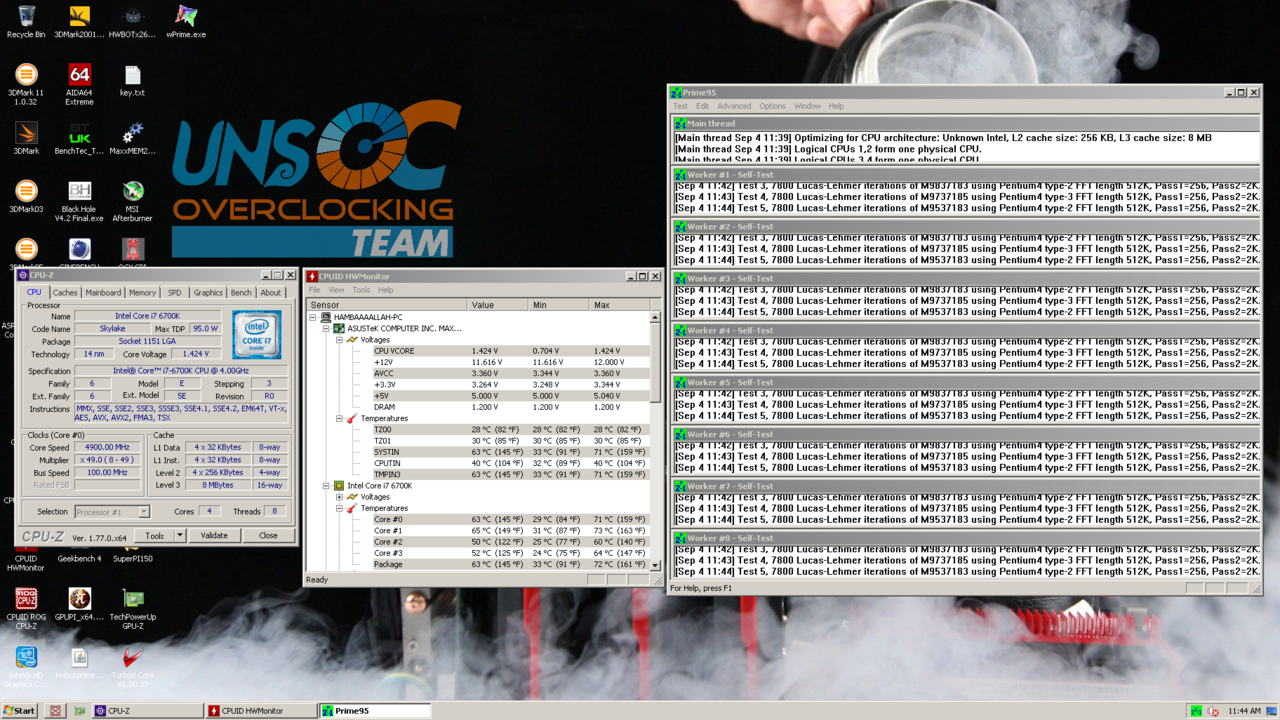1280x720 pixels.
Task: Open HWMonitor View menu
Action: point(336,290)
